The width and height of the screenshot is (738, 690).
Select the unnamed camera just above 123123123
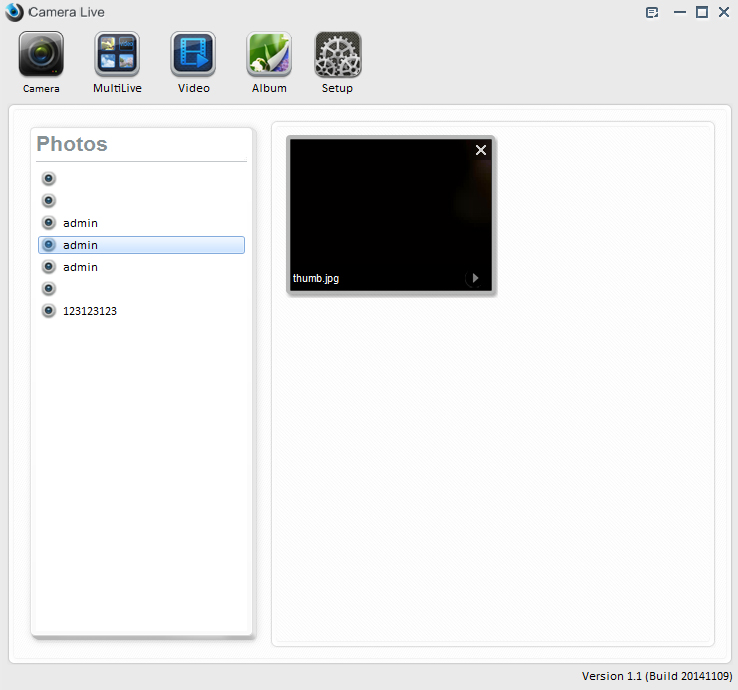pos(48,289)
